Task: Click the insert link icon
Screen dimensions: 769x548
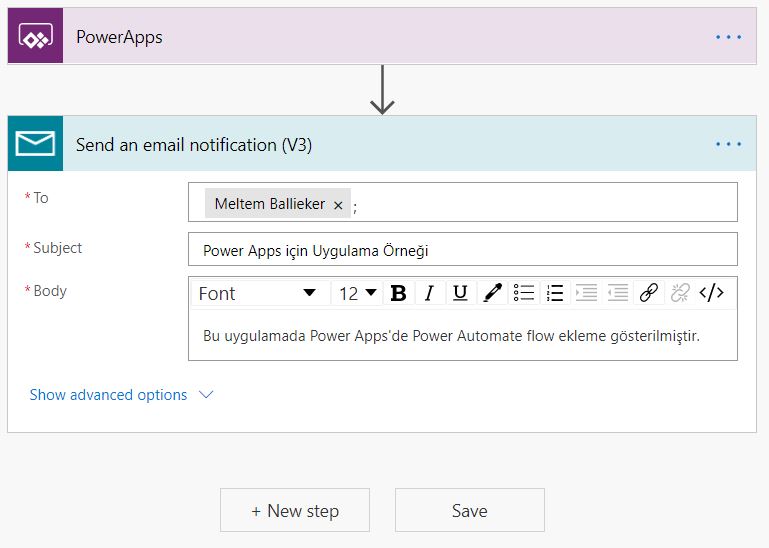Action: [648, 293]
